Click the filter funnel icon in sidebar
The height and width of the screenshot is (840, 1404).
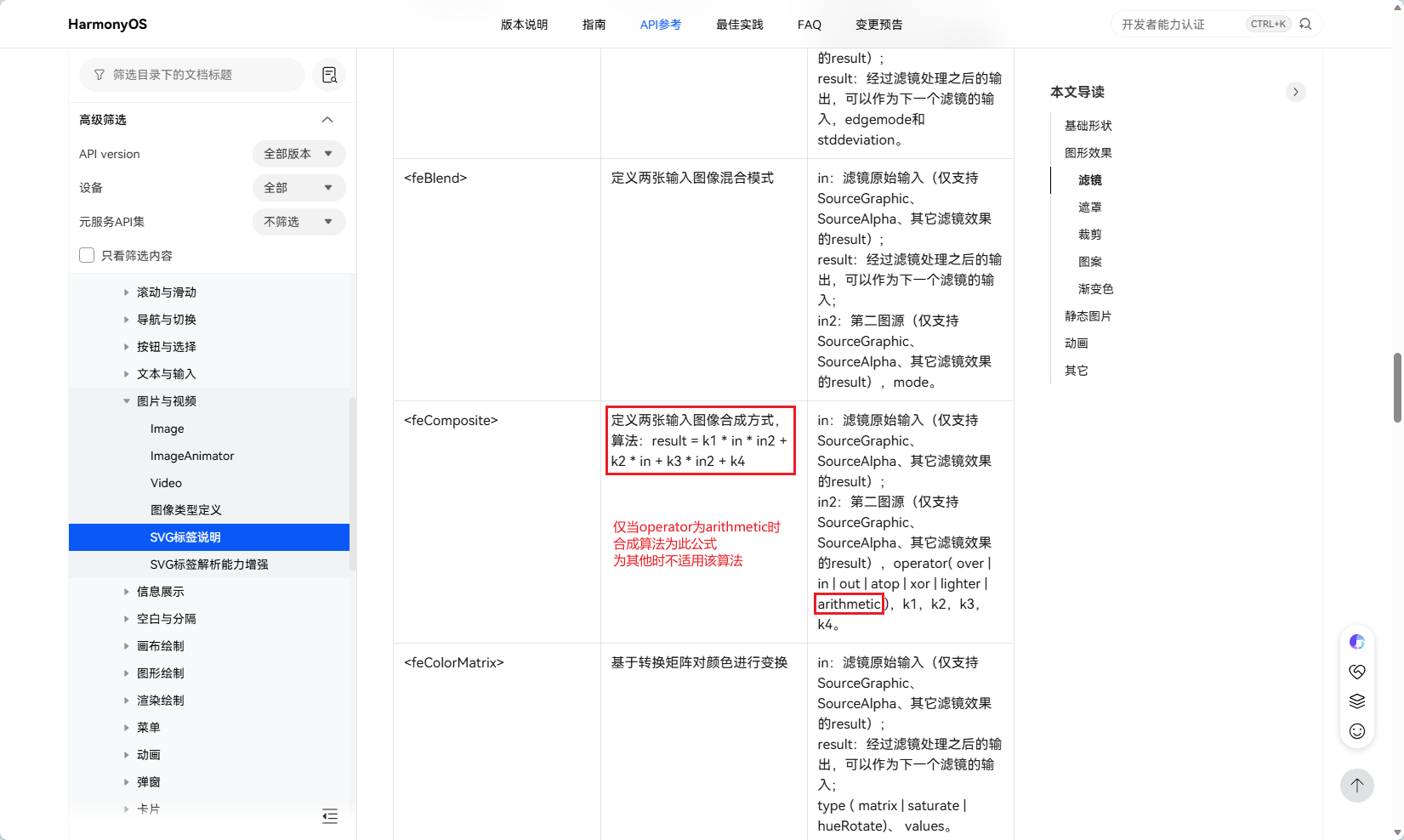coord(99,75)
